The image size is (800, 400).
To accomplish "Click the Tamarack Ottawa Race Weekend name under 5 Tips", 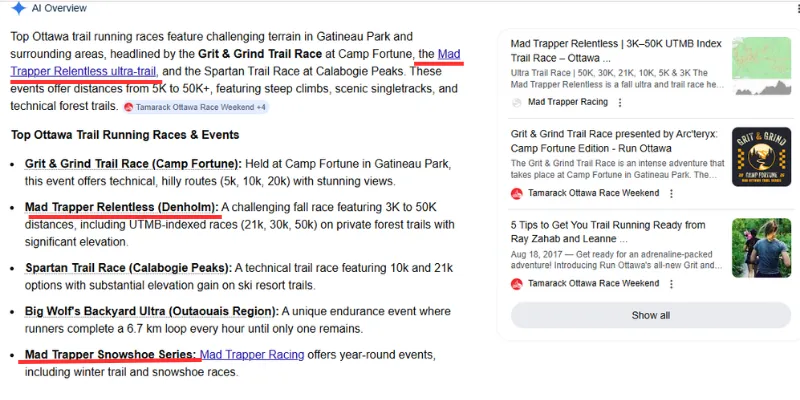I will coord(593,284).
